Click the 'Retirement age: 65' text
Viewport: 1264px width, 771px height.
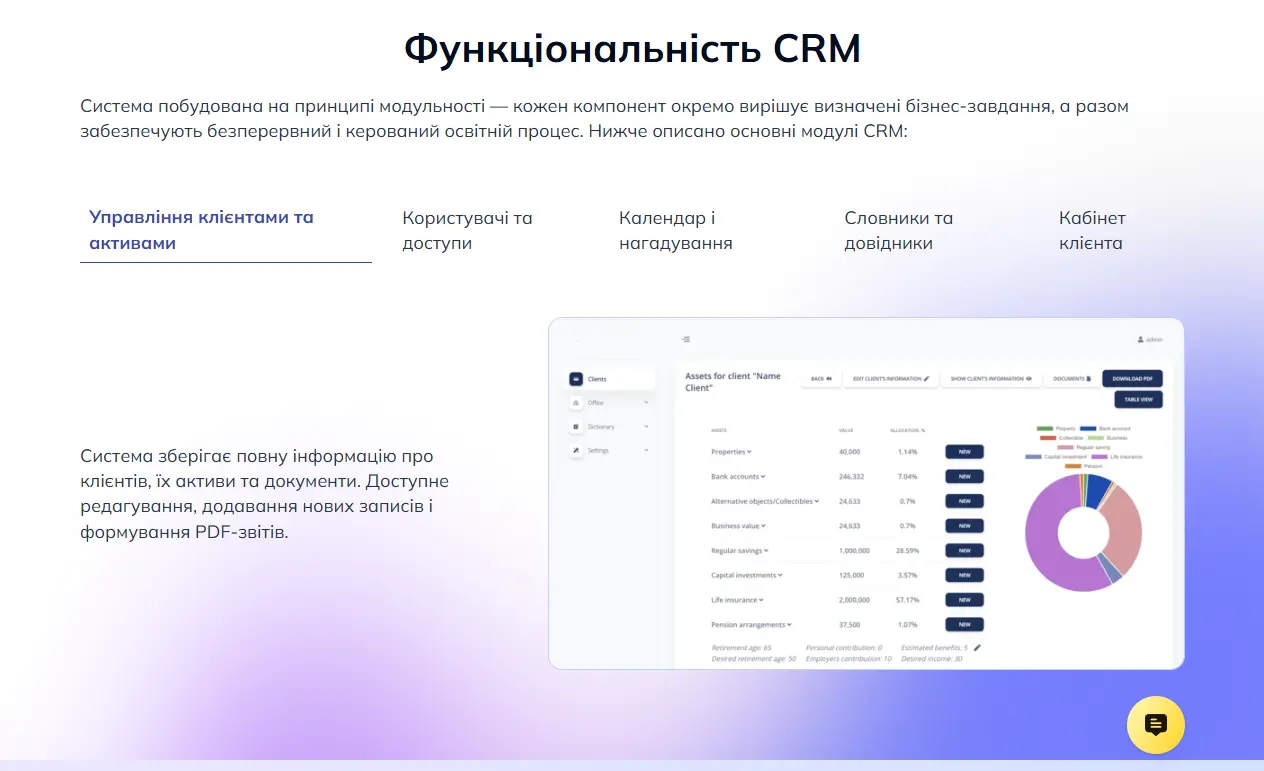point(741,648)
